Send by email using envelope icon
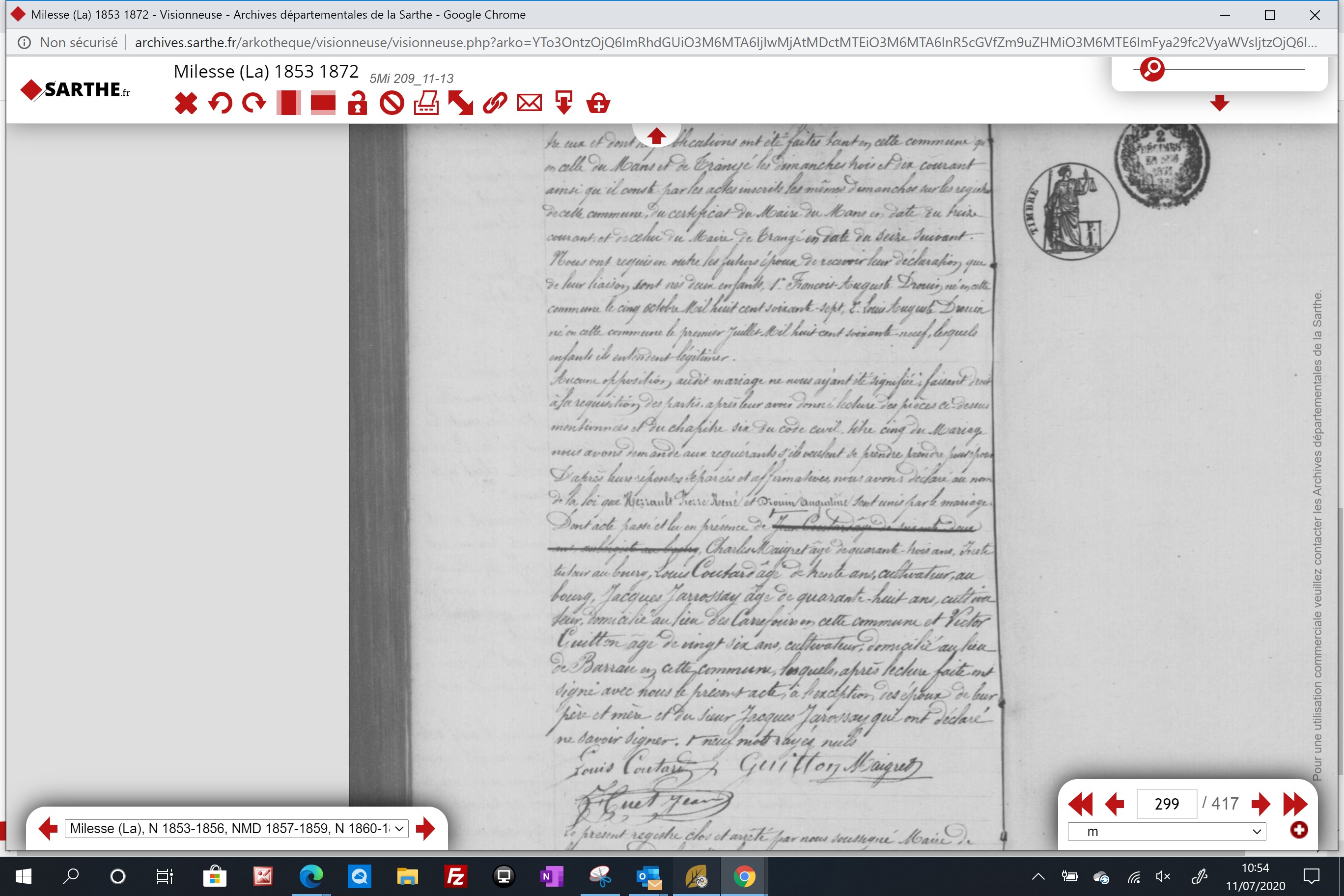The image size is (1344, 896). tap(529, 104)
